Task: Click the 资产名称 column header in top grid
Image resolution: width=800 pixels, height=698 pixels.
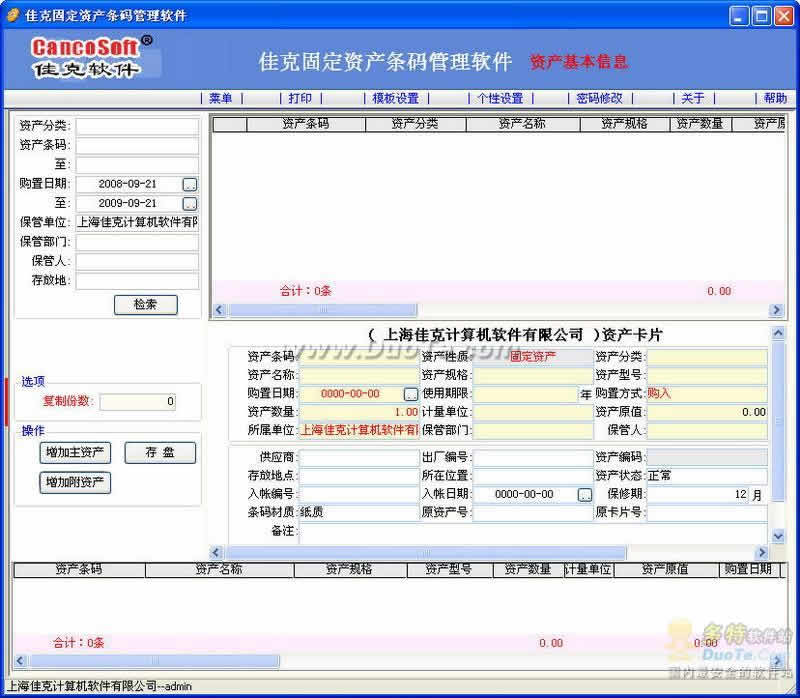Action: pyautogui.click(x=522, y=124)
